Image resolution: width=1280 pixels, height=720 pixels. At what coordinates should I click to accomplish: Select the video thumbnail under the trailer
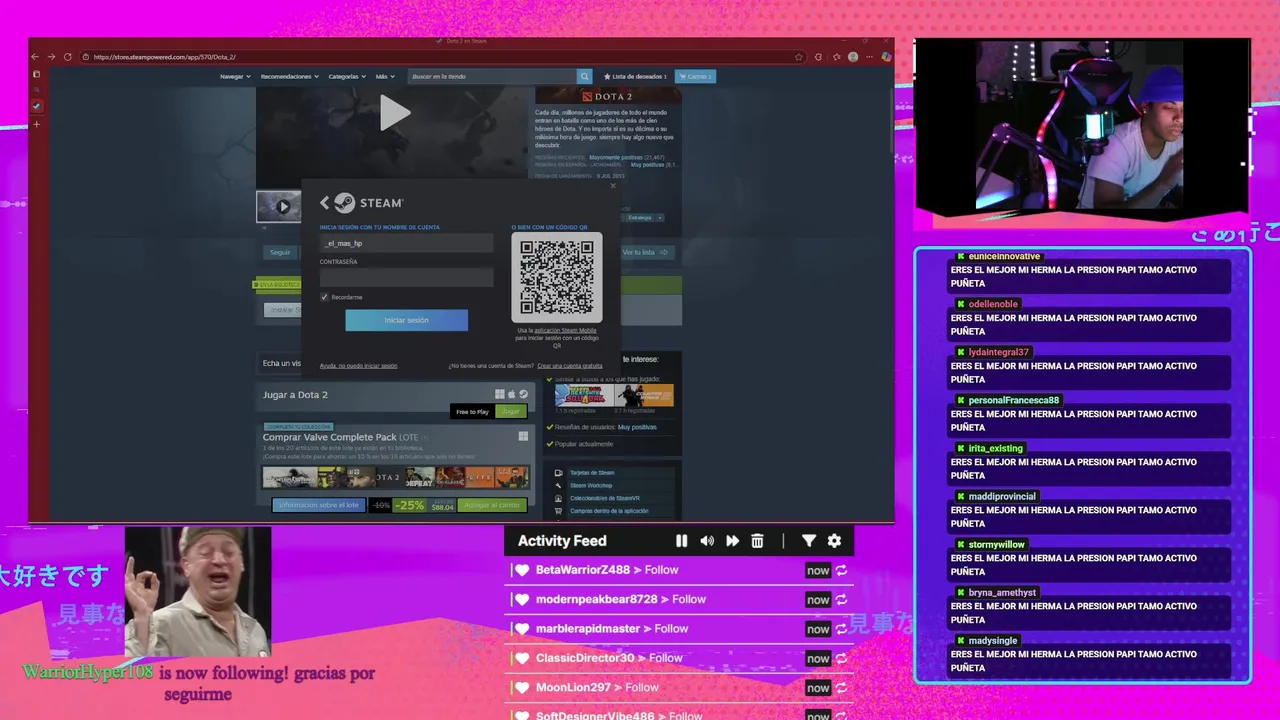pos(279,207)
